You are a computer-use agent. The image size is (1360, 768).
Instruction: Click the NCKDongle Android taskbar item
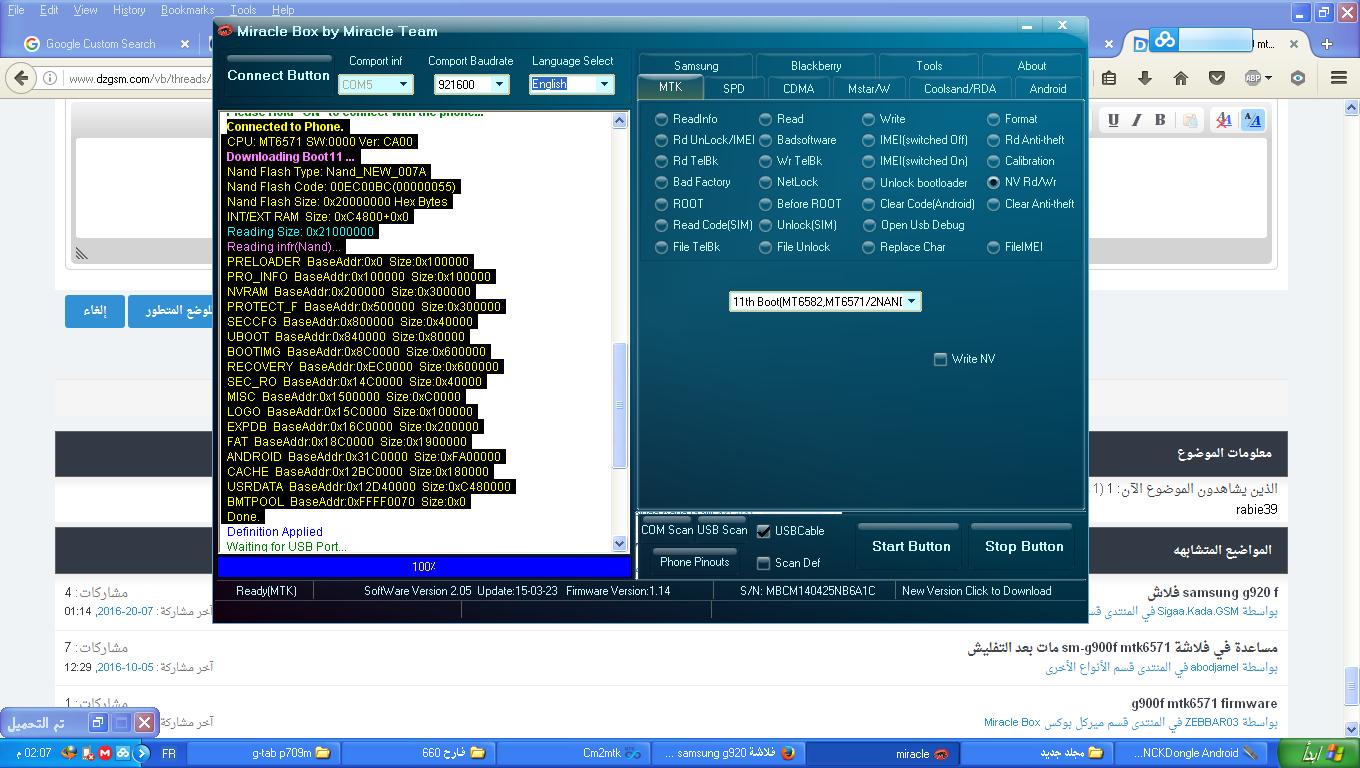point(1191,753)
